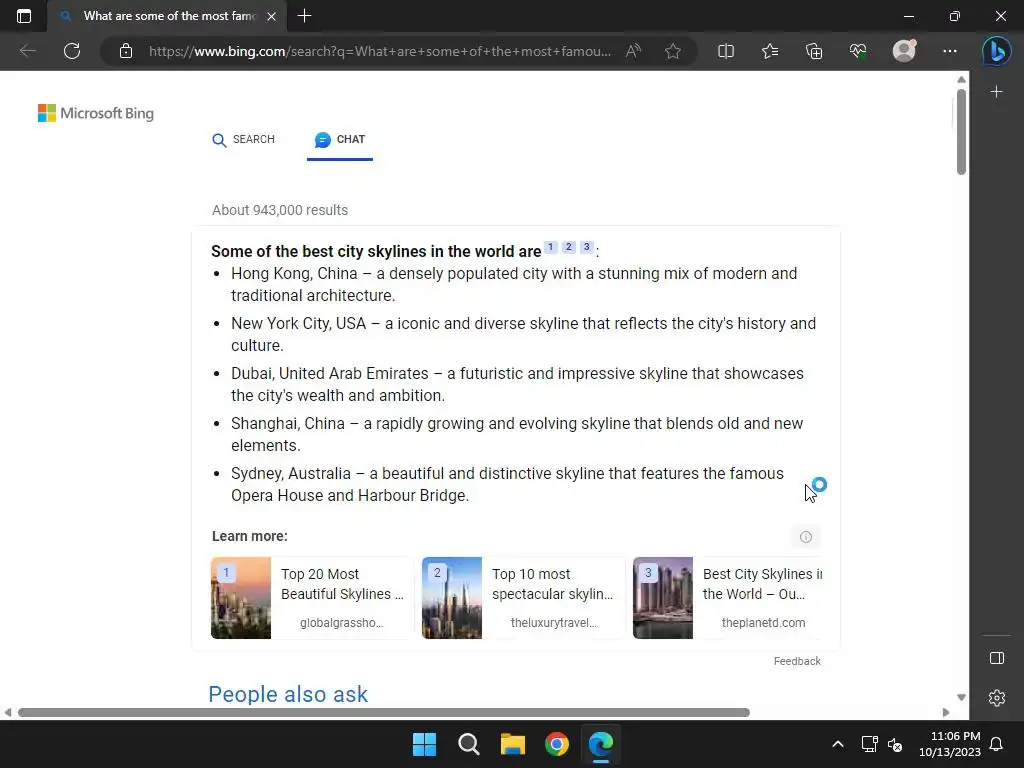1024x768 pixels.
Task: Open the muted volume tray icon
Action: [895, 744]
